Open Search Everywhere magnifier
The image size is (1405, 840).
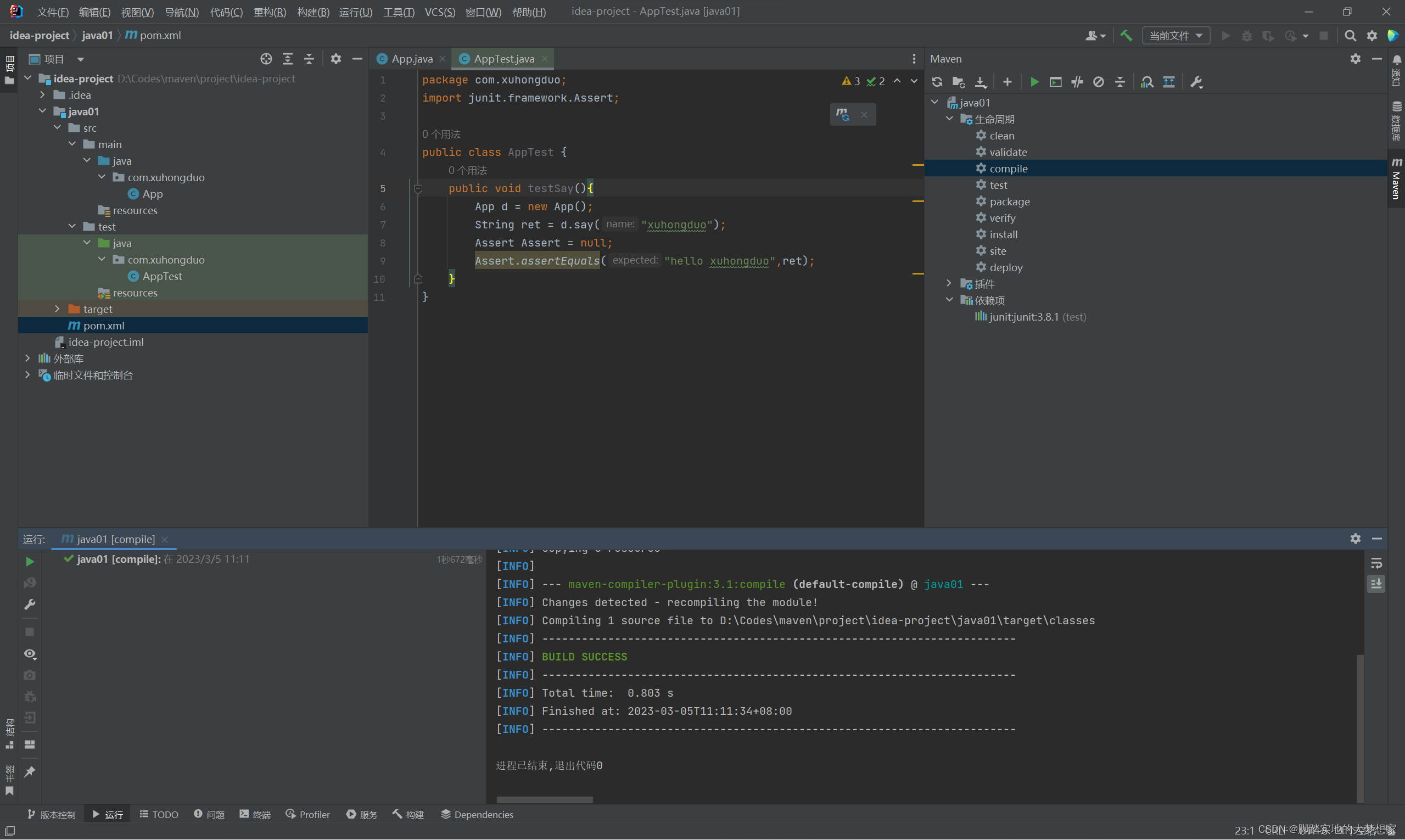(1350, 36)
